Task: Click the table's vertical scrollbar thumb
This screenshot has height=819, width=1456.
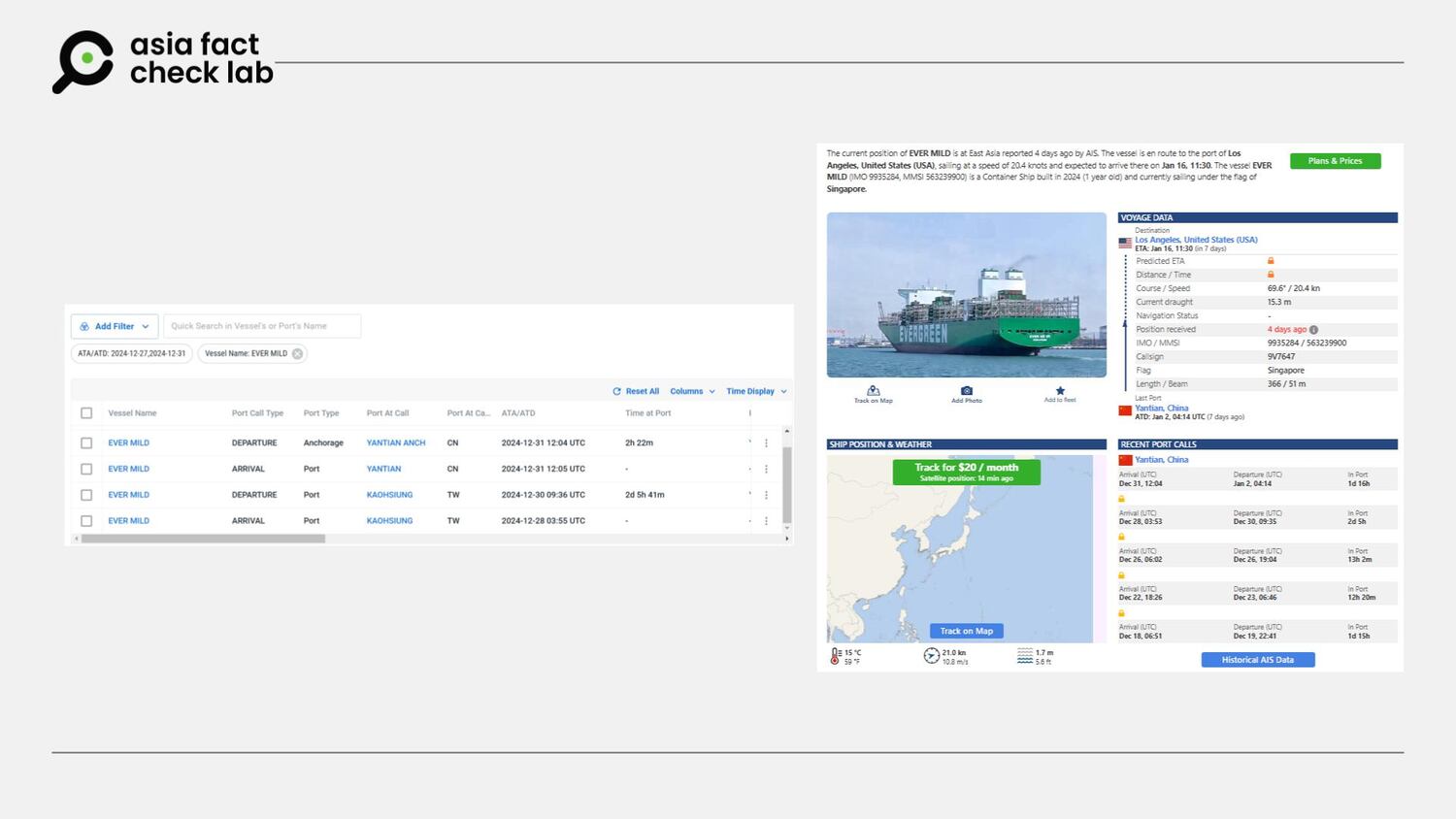Action: [786, 485]
